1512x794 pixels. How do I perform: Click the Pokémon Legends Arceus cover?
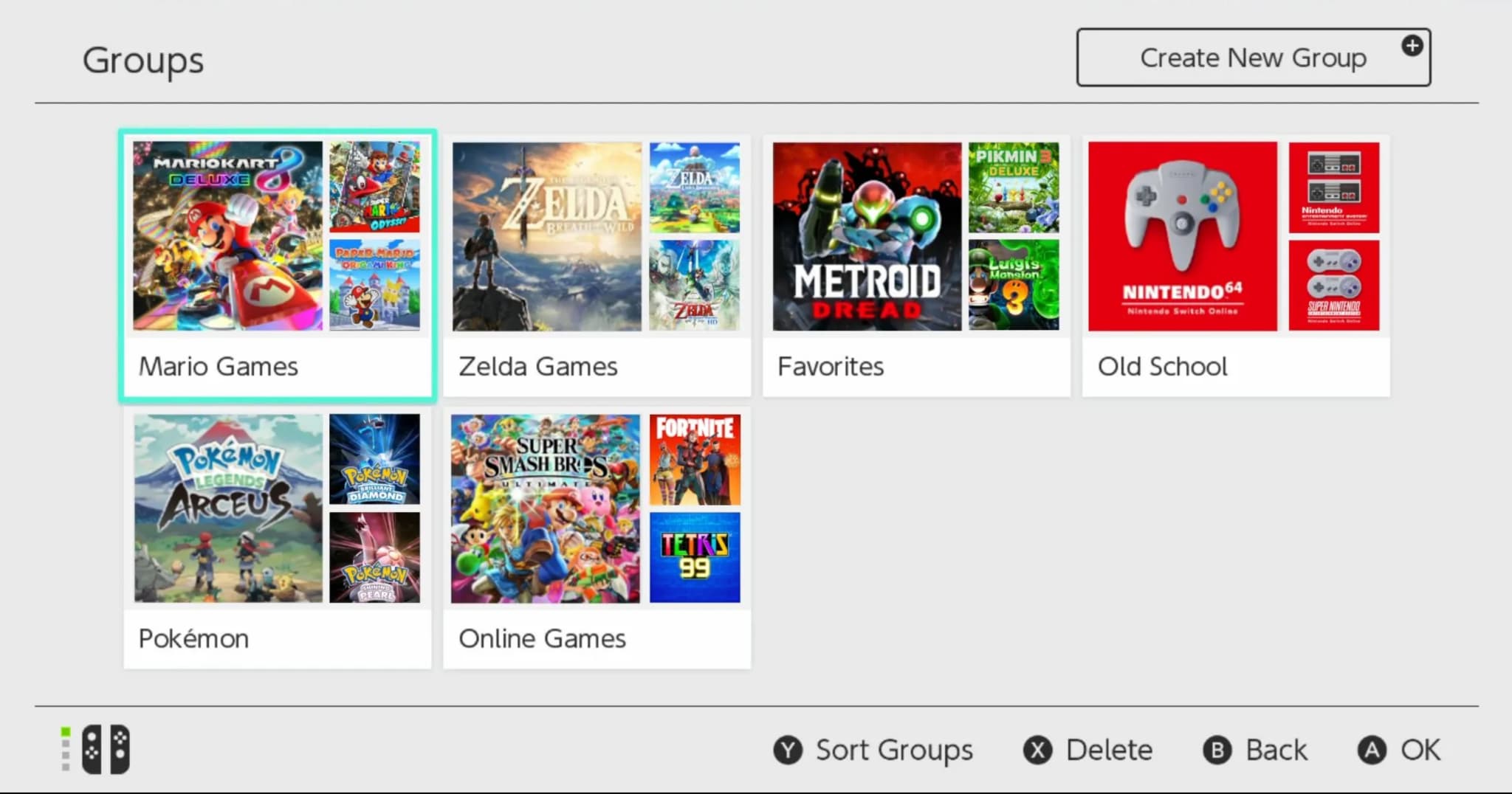pyautogui.click(x=228, y=508)
